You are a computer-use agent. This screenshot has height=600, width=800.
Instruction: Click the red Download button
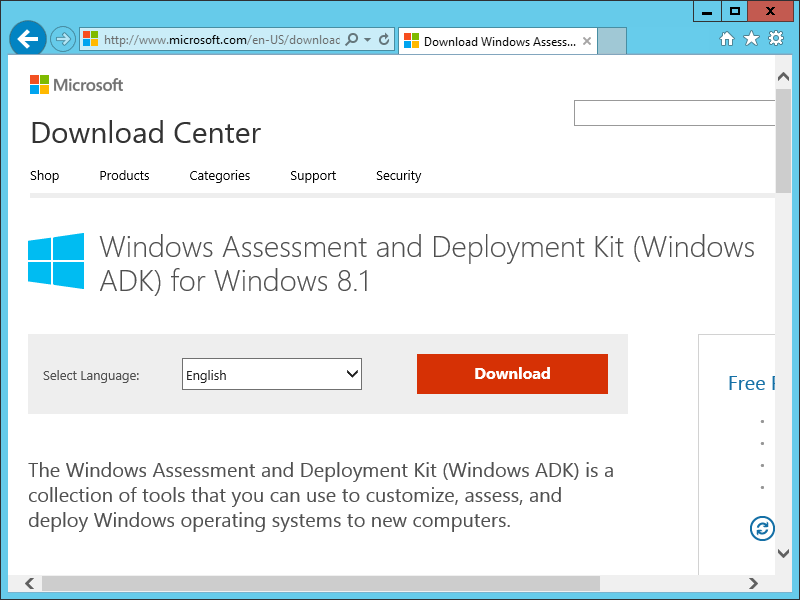tap(512, 374)
